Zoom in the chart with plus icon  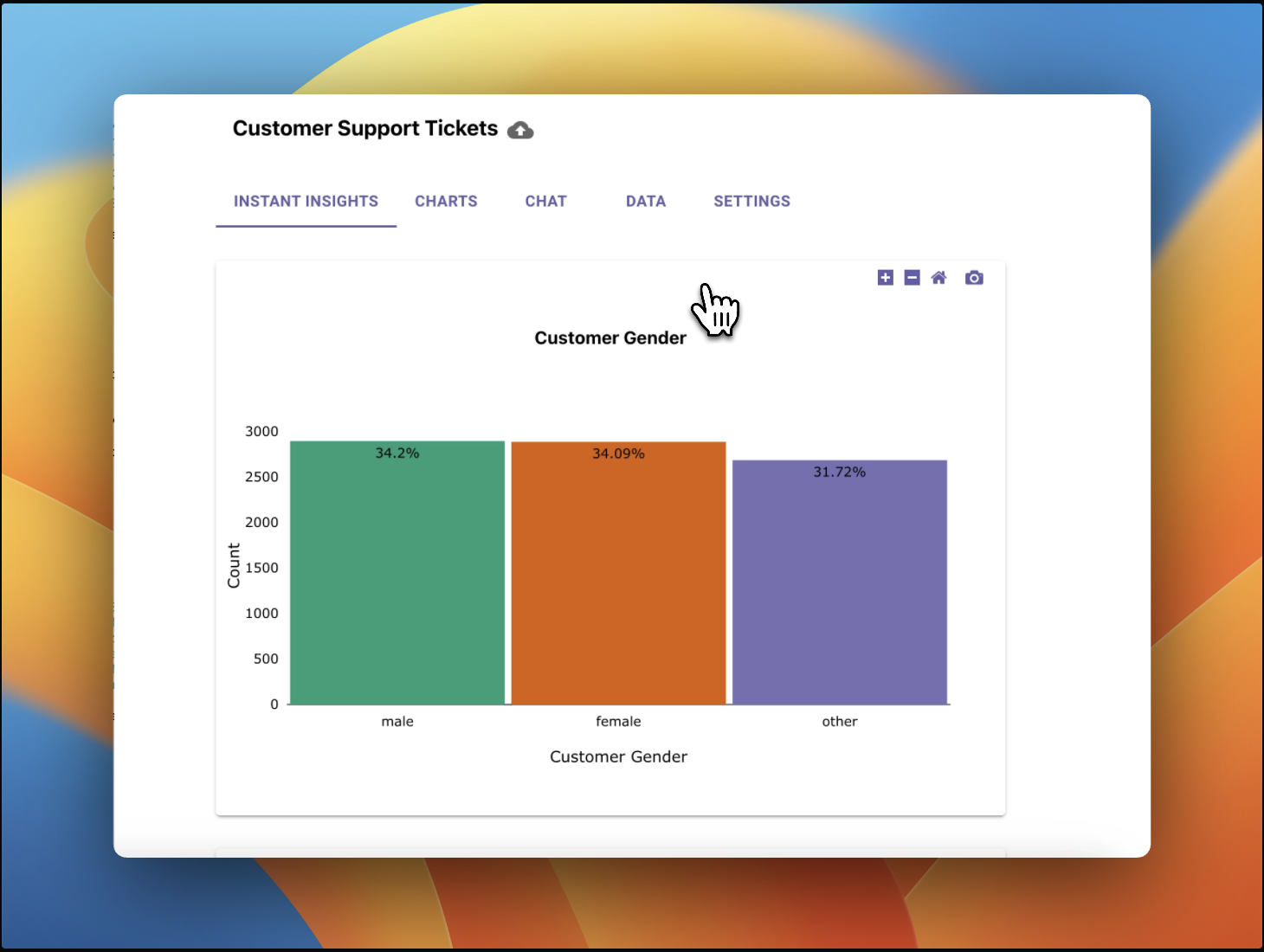coord(885,278)
